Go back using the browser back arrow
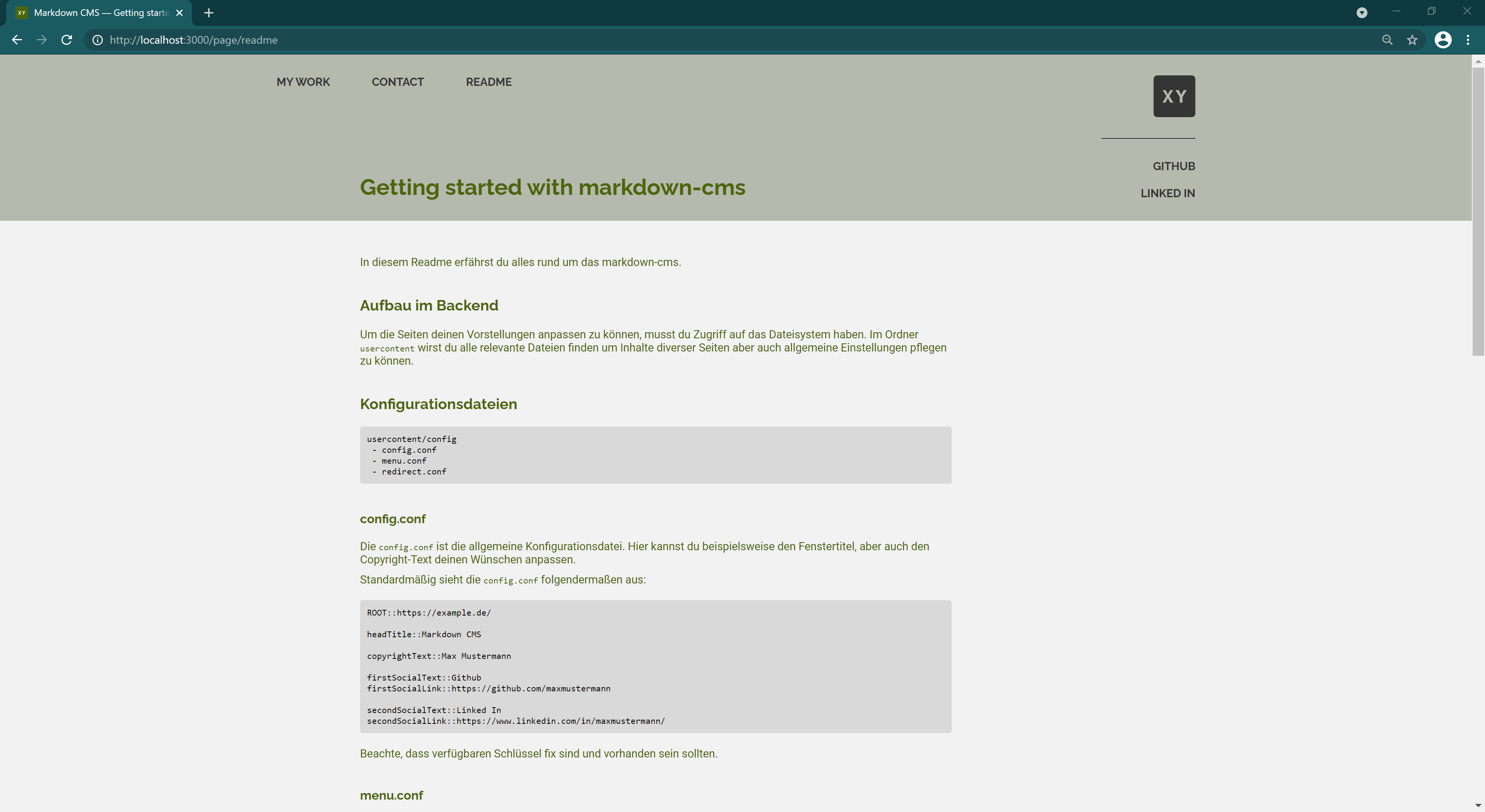This screenshot has width=1485, height=812. click(x=17, y=40)
